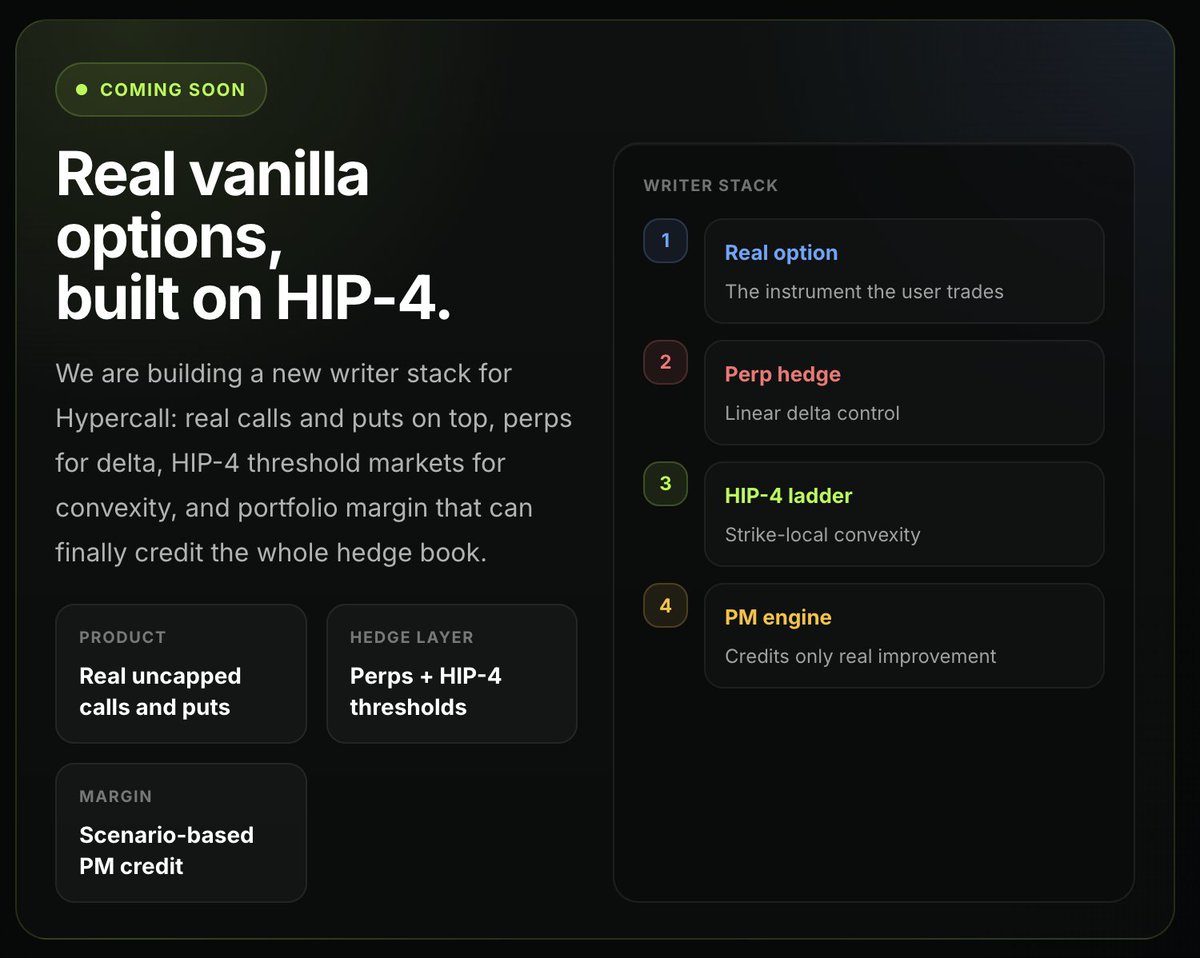Click 'Real uncapped calls and puts' text
The height and width of the screenshot is (958, 1200).
click(160, 692)
